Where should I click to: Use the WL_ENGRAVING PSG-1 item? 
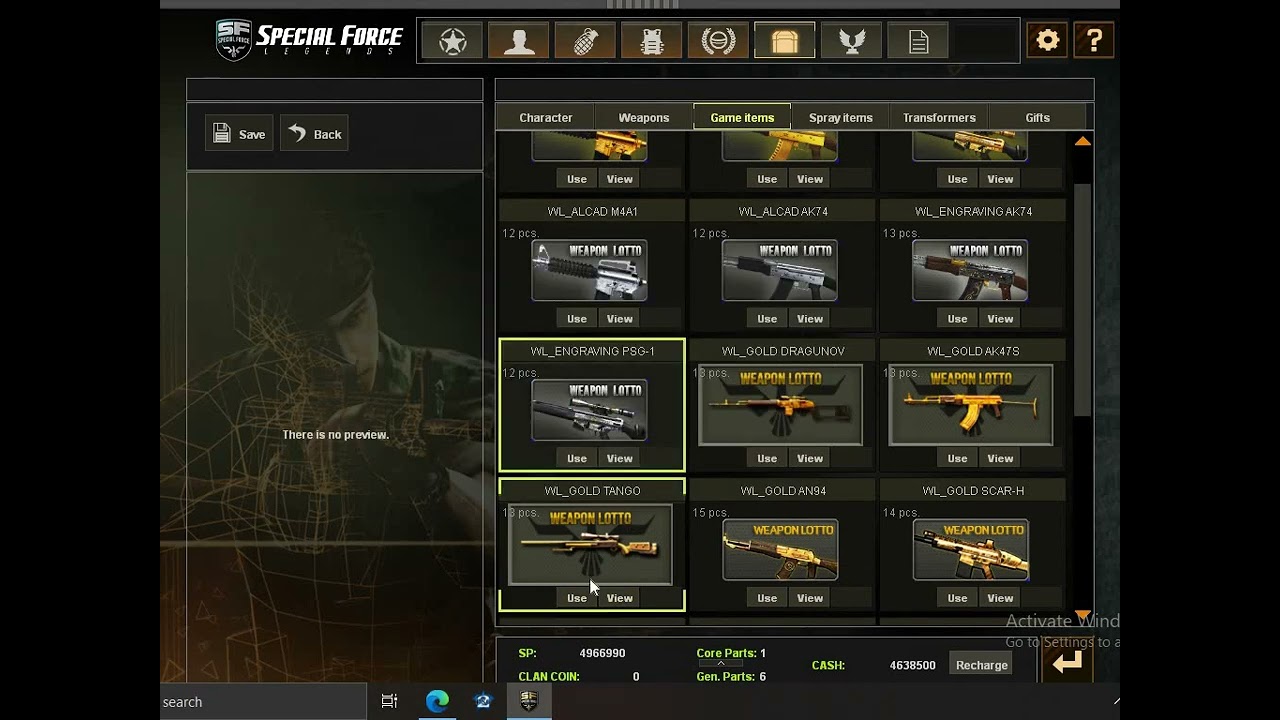(x=577, y=458)
